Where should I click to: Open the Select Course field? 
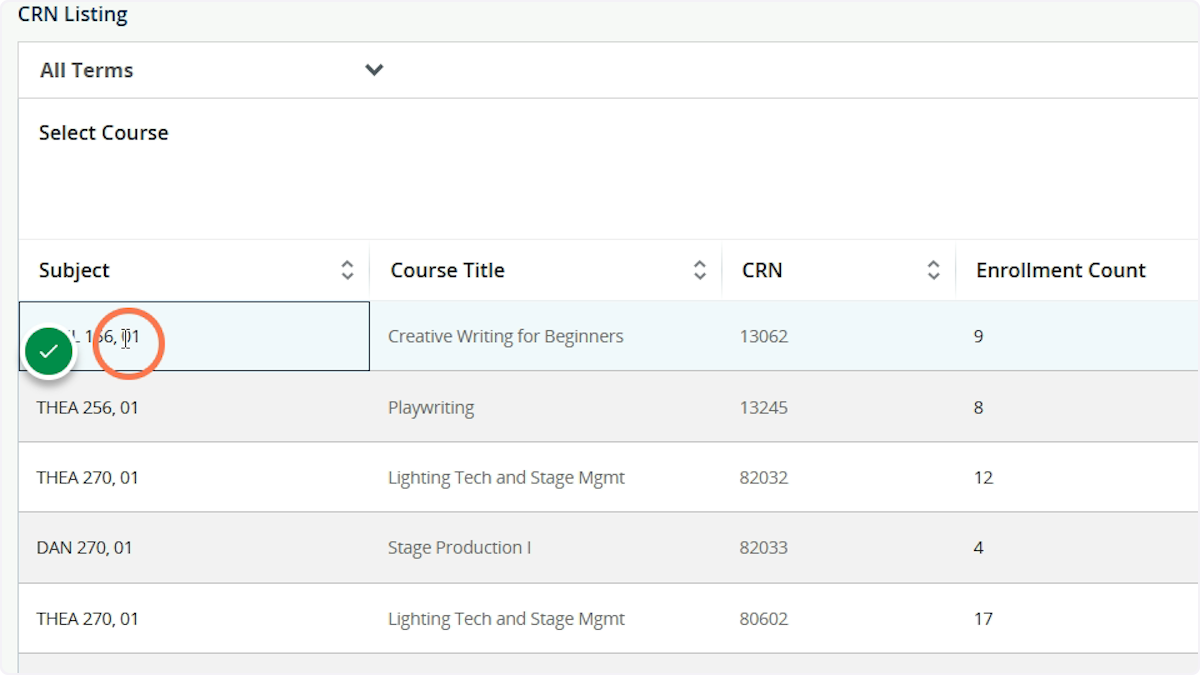click(103, 133)
